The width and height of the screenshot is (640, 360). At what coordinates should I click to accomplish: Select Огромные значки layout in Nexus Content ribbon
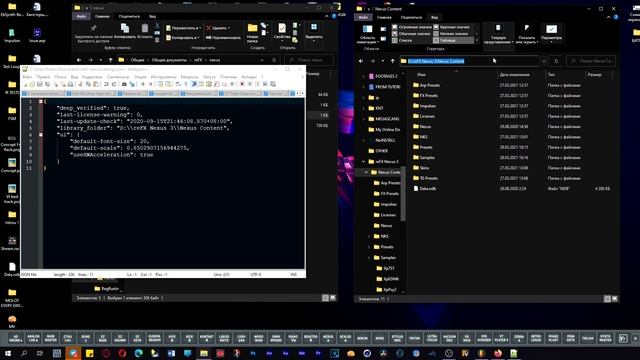(x=411, y=27)
